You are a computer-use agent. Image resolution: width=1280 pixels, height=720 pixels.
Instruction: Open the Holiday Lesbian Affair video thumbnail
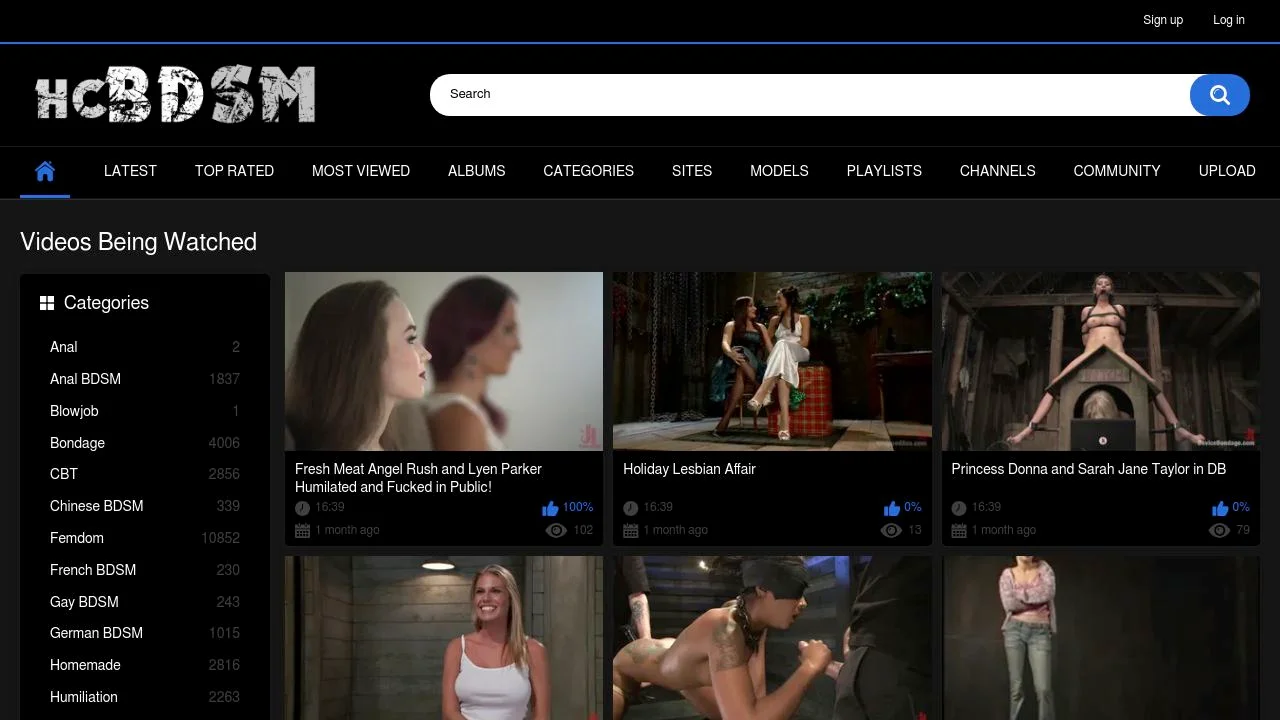click(x=772, y=361)
